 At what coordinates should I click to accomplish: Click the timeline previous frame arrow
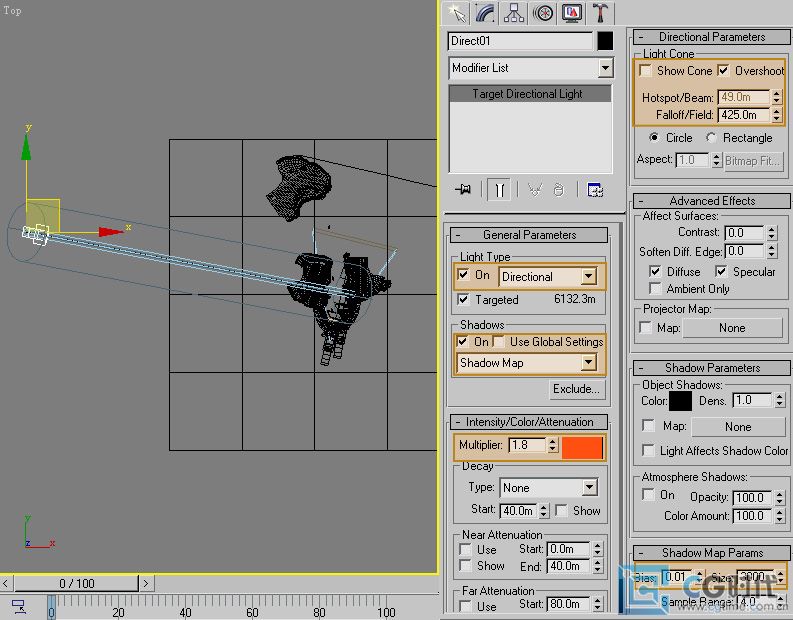point(6,583)
